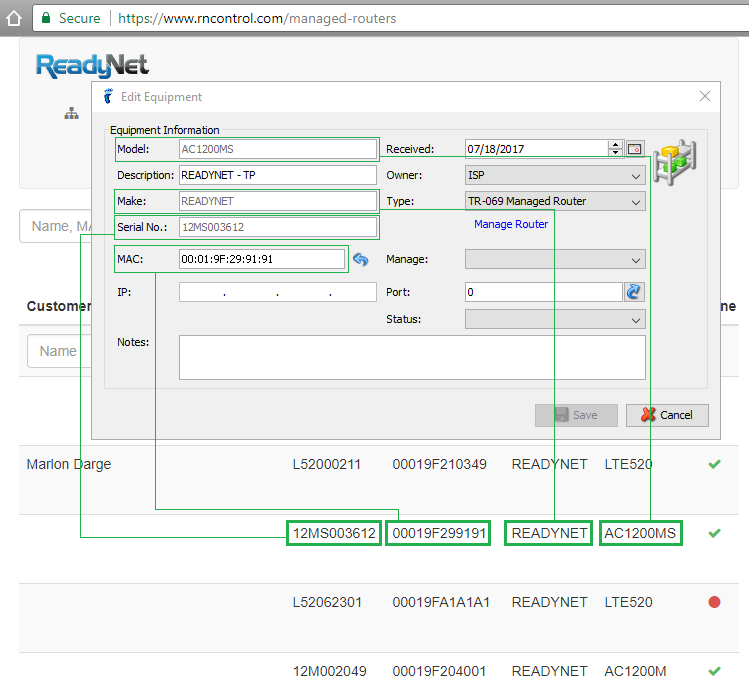Click the browser URL address bar
This screenshot has width=749, height=689.
[x=389, y=18]
